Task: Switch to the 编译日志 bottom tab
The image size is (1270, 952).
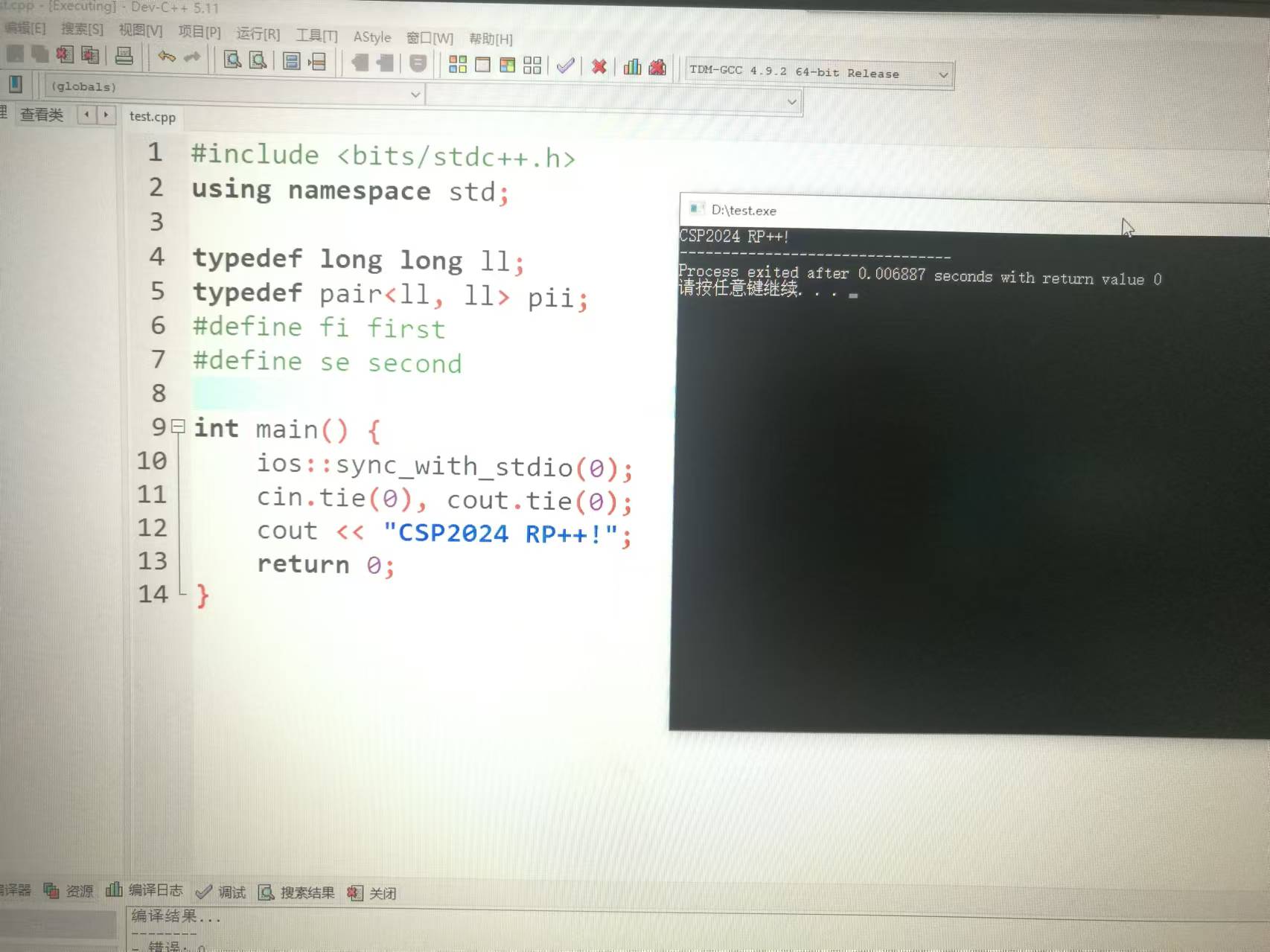Action: 145,890
